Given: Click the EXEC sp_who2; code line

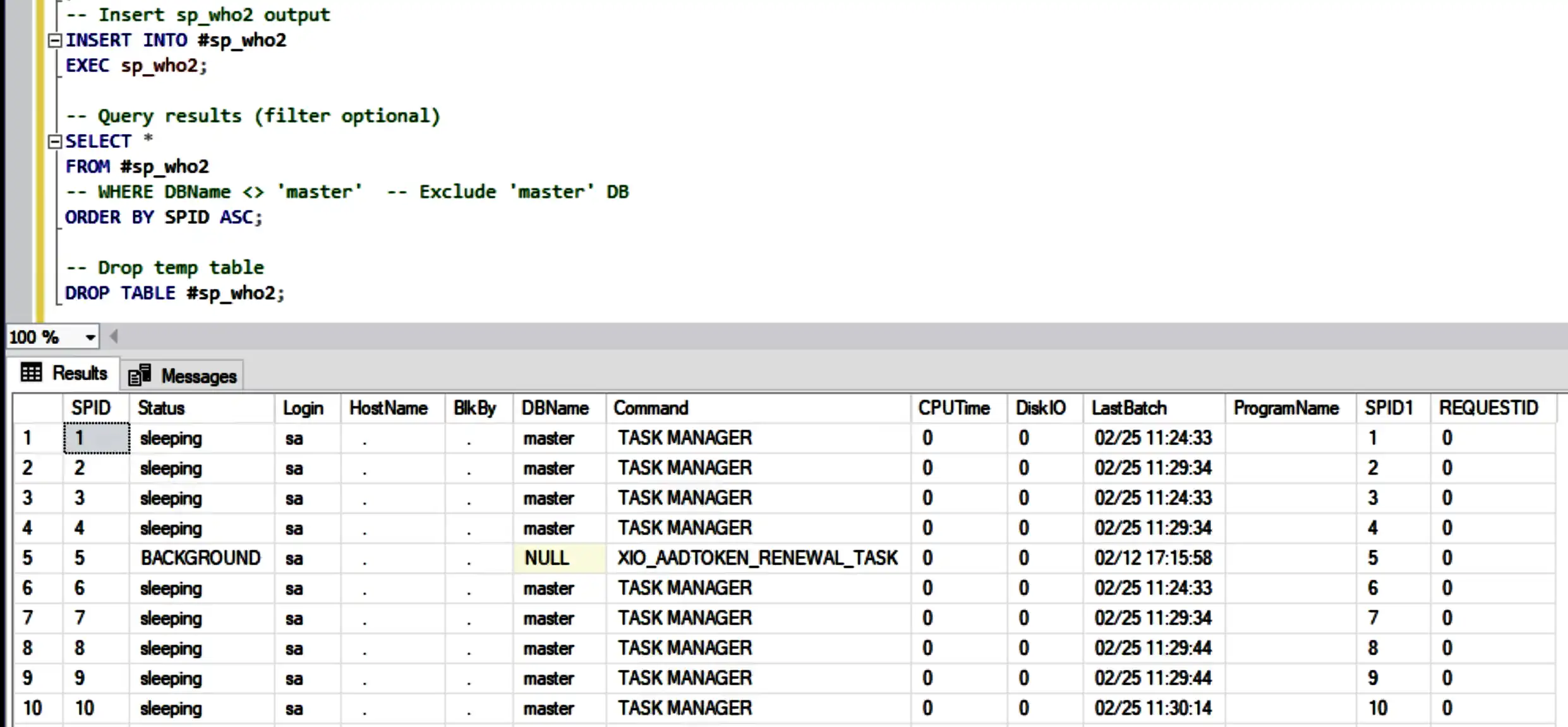Looking at the screenshot, I should (136, 66).
